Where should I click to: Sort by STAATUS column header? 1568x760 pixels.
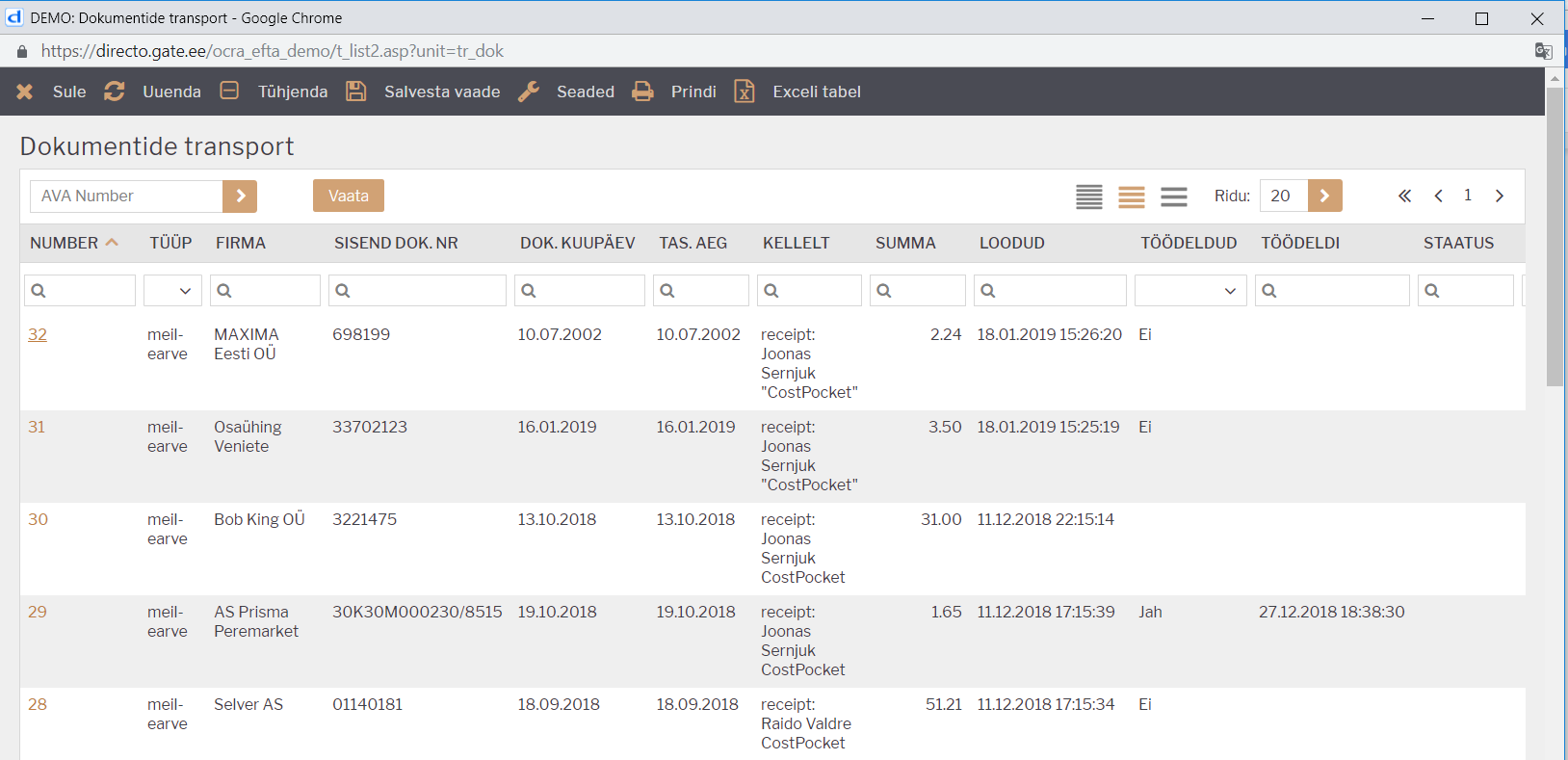(x=1458, y=243)
